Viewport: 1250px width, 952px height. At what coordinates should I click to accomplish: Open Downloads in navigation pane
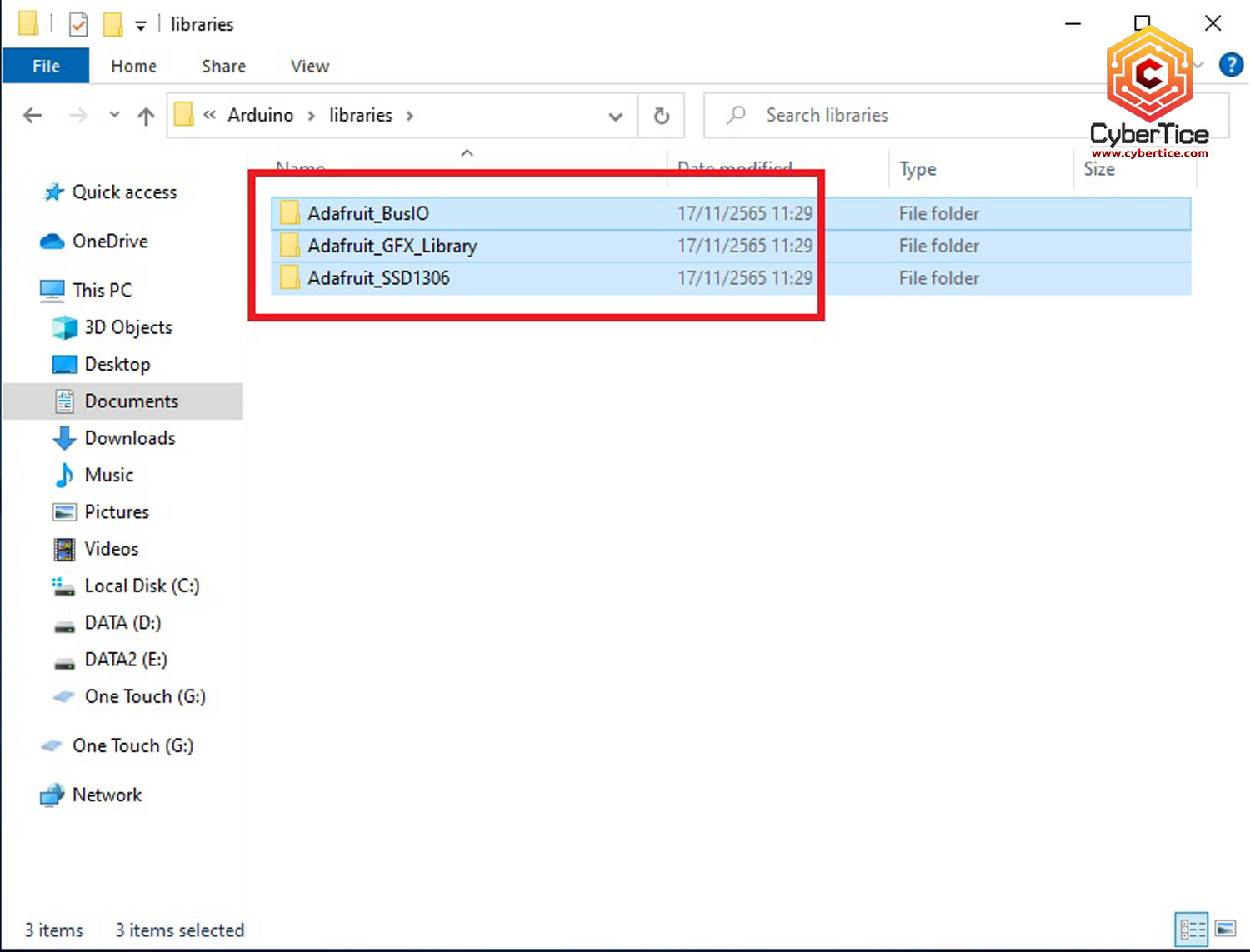pos(129,438)
